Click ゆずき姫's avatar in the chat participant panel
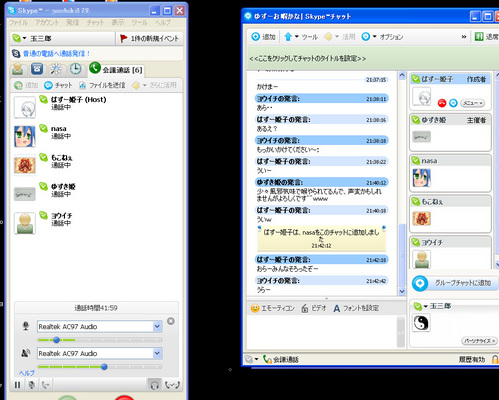499x400 pixels. point(422,137)
